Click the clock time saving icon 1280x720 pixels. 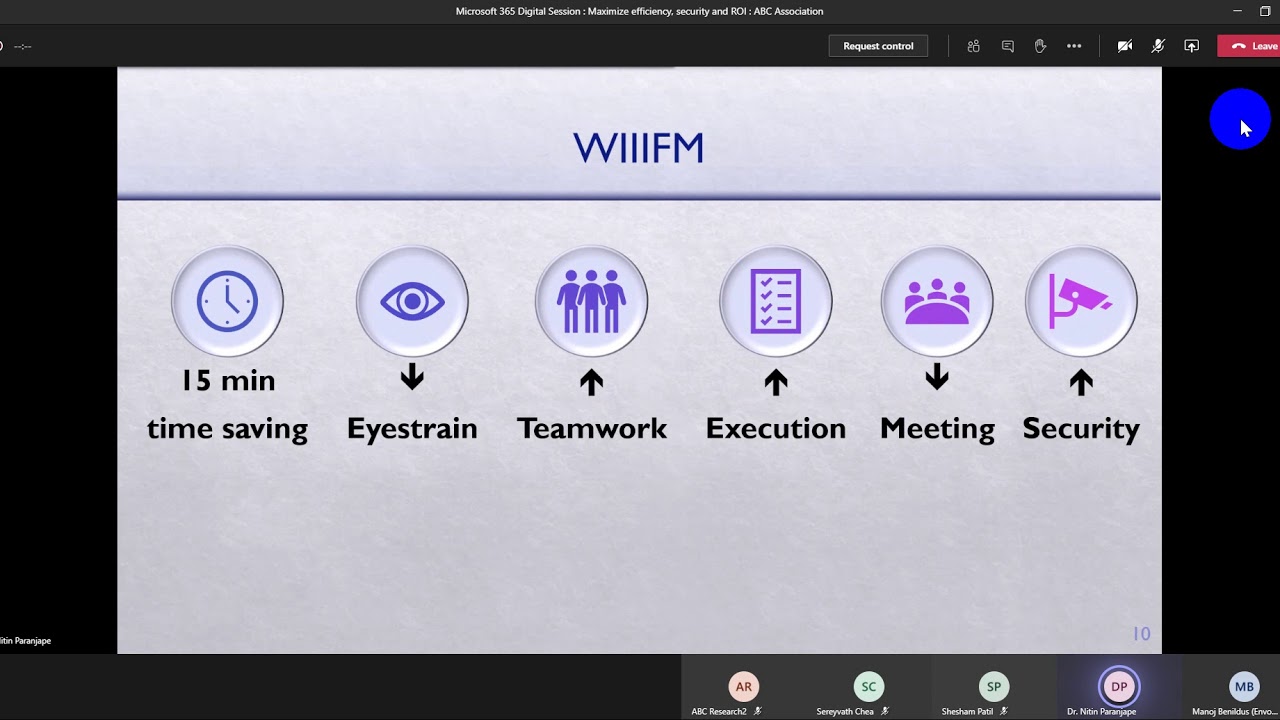click(x=227, y=301)
